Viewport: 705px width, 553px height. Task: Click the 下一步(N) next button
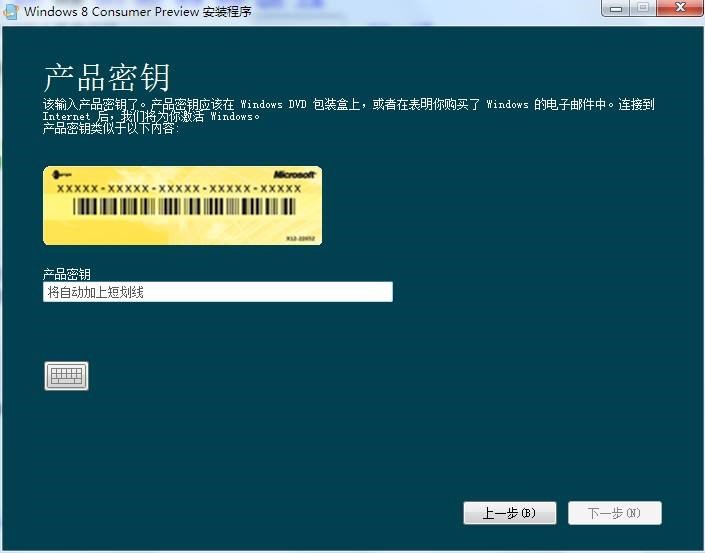[615, 513]
